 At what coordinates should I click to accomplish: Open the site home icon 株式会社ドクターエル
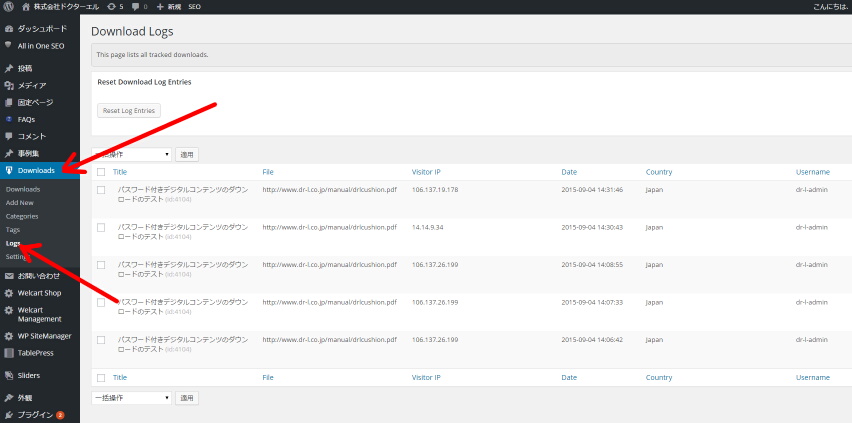point(25,7)
